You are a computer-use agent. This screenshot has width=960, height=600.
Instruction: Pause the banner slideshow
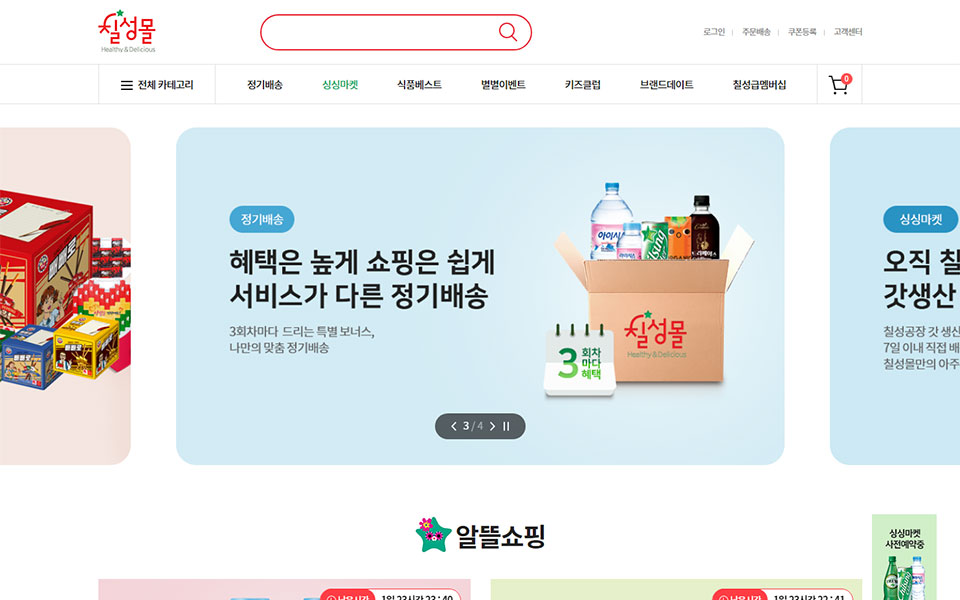click(x=506, y=426)
